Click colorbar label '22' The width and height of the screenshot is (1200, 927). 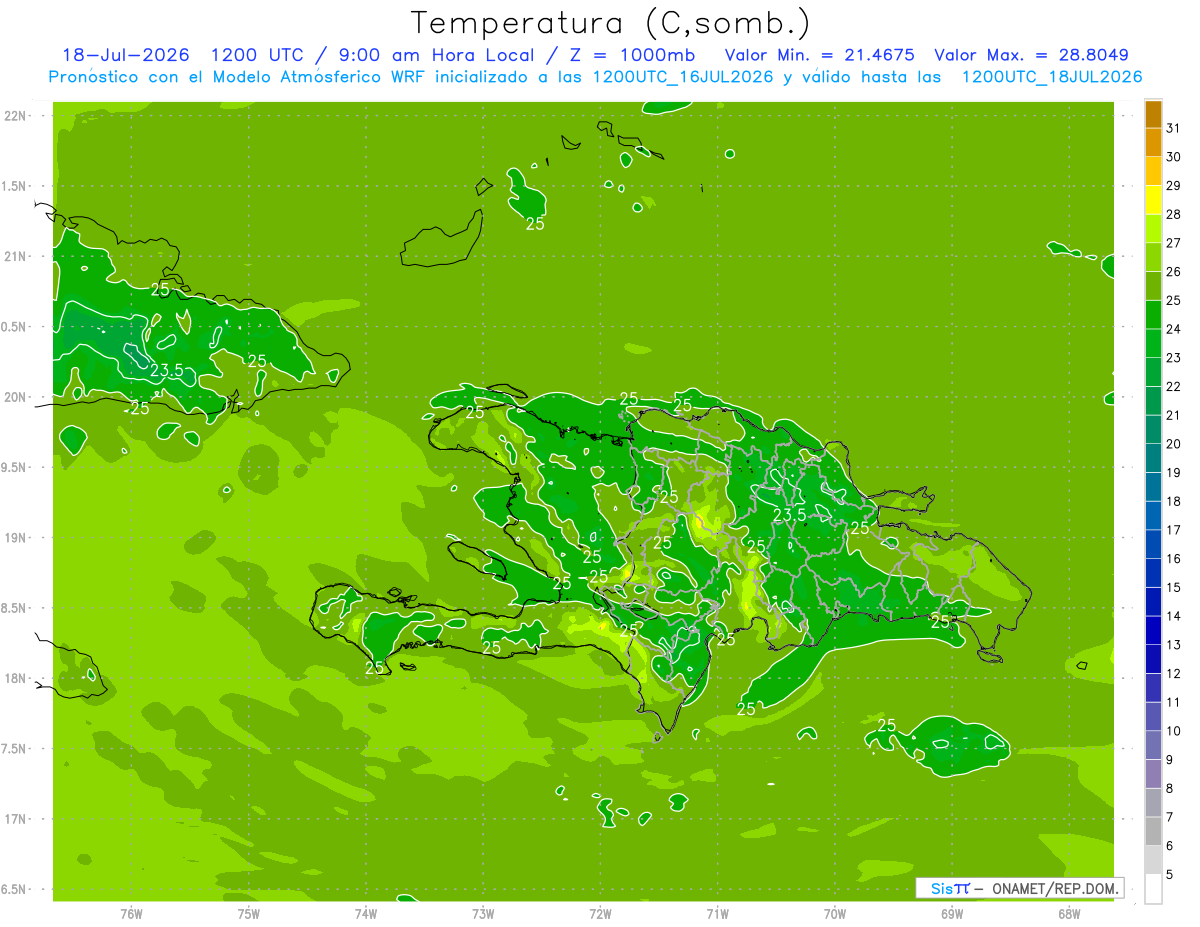point(1173,386)
